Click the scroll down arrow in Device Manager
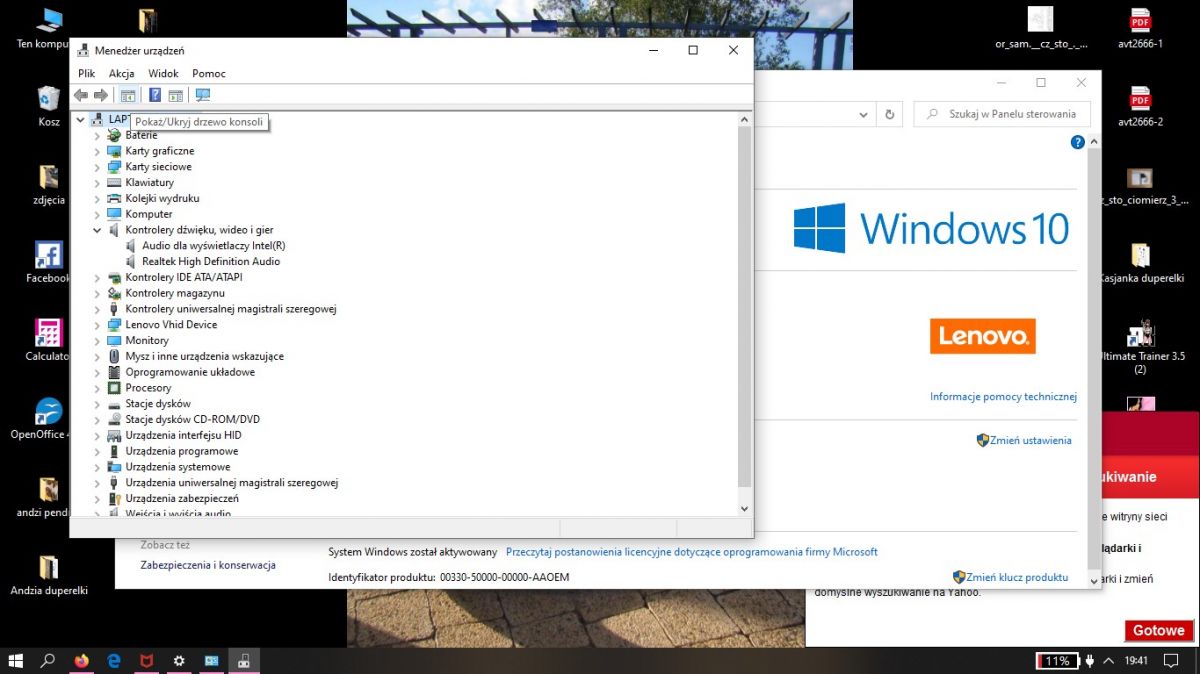 coord(743,509)
